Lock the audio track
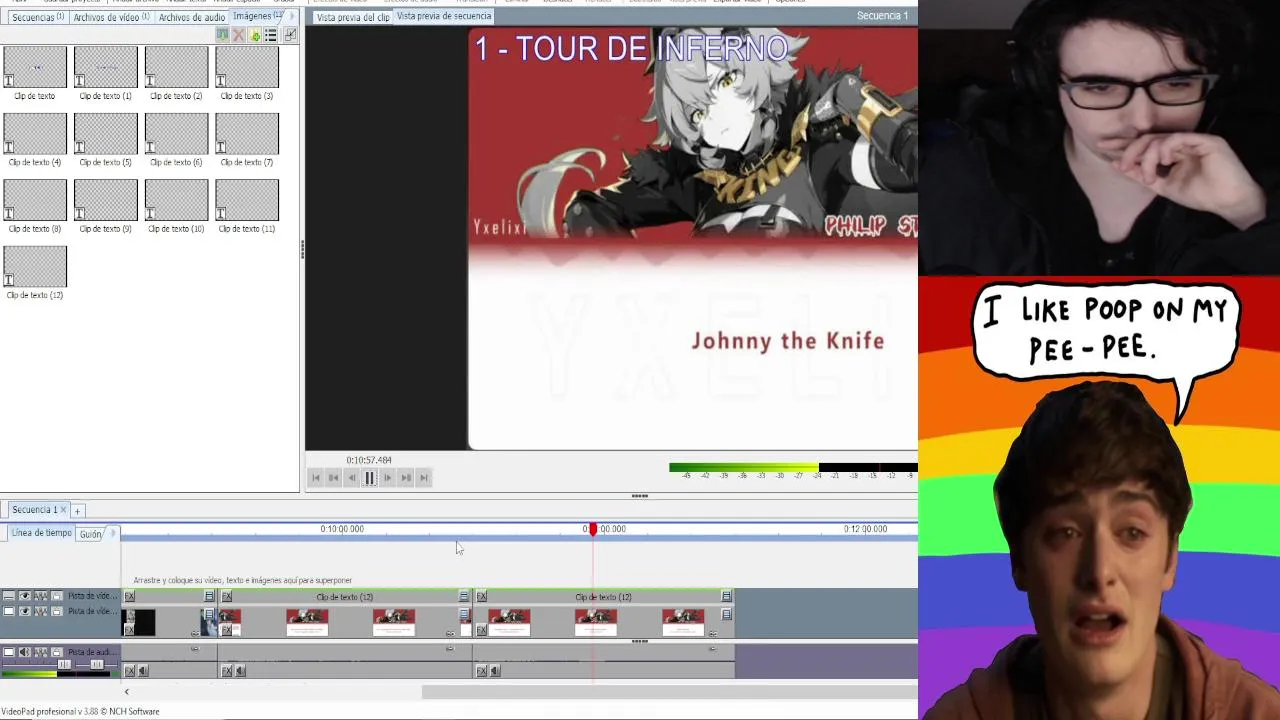 [57, 652]
